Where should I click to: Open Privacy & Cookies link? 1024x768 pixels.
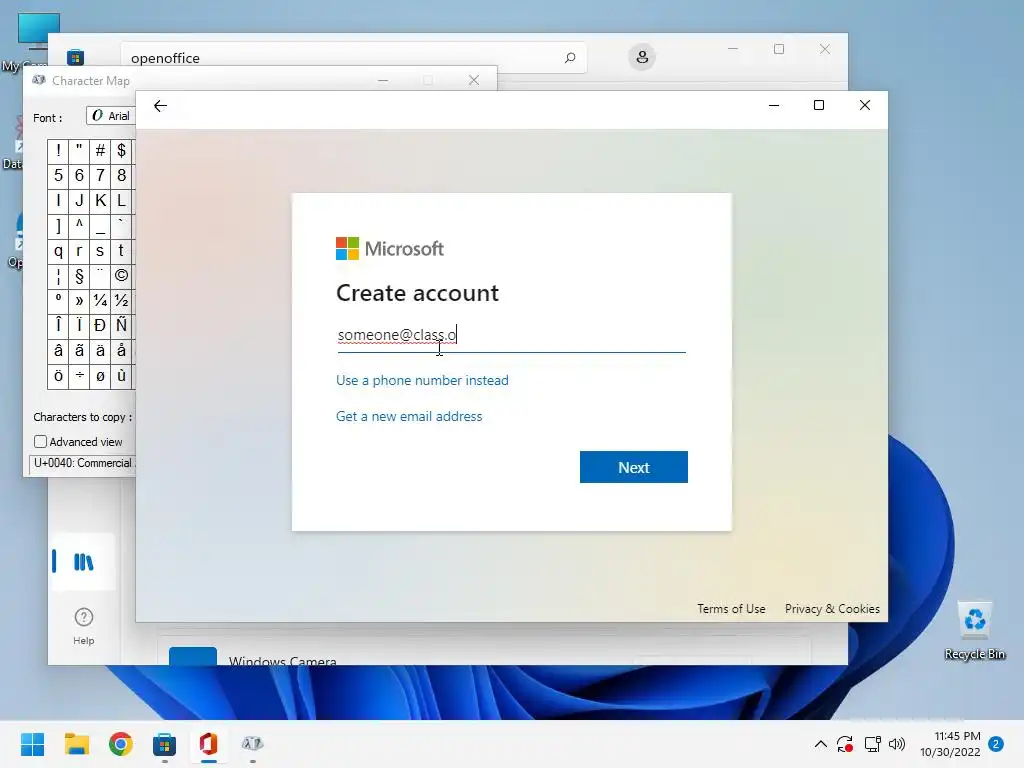(832, 609)
